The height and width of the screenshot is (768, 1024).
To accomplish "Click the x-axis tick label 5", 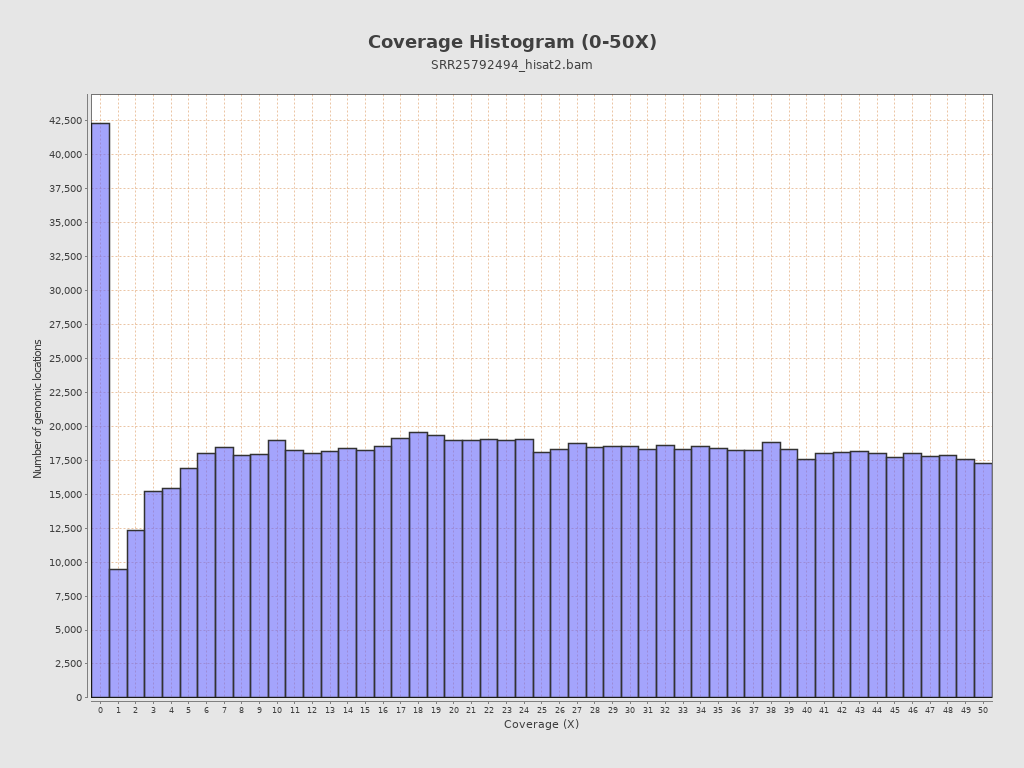I will click(x=188, y=710).
